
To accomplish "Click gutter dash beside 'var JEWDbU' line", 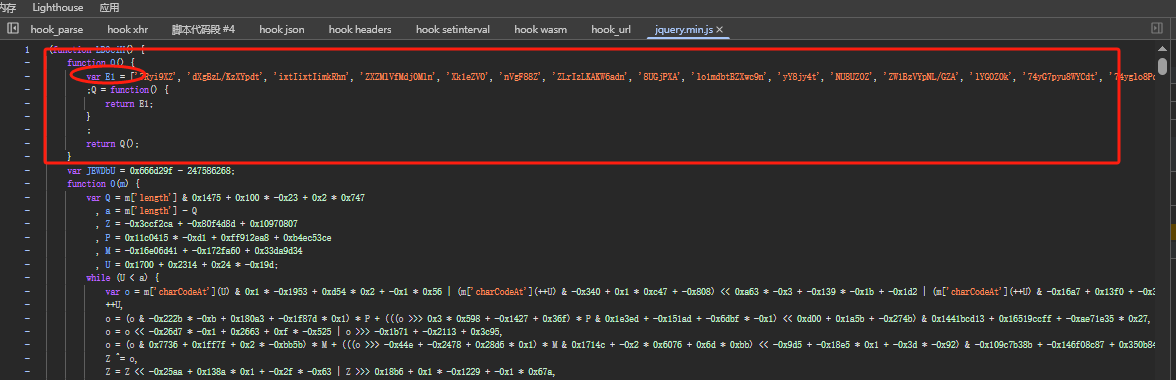I will 27,170.
